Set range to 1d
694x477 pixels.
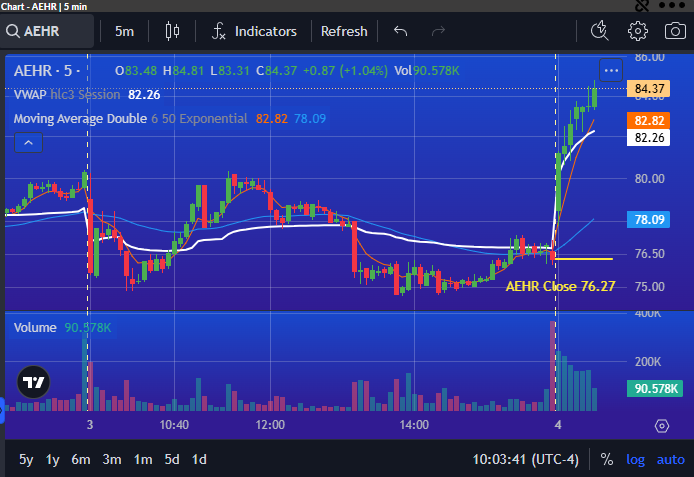click(199, 459)
